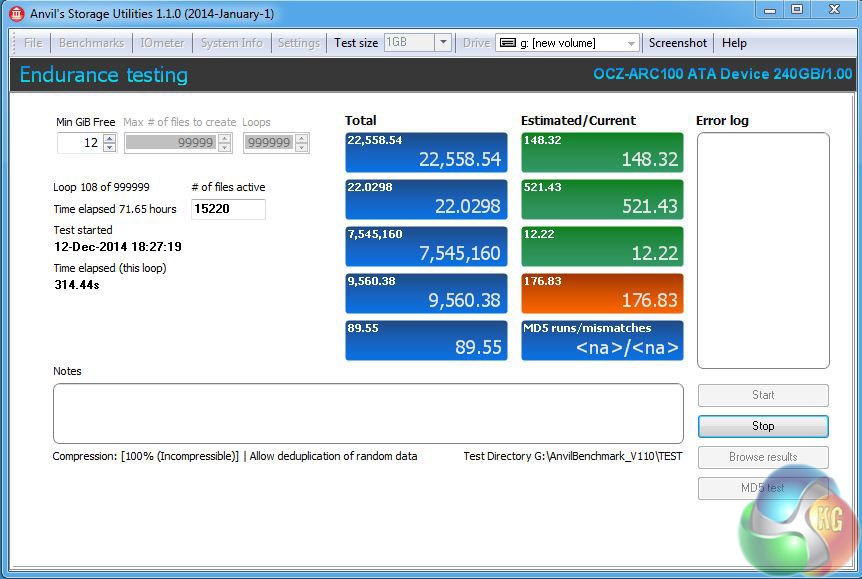Click the Error log list box
Image resolution: width=862 pixels, height=579 pixels.
coord(762,250)
